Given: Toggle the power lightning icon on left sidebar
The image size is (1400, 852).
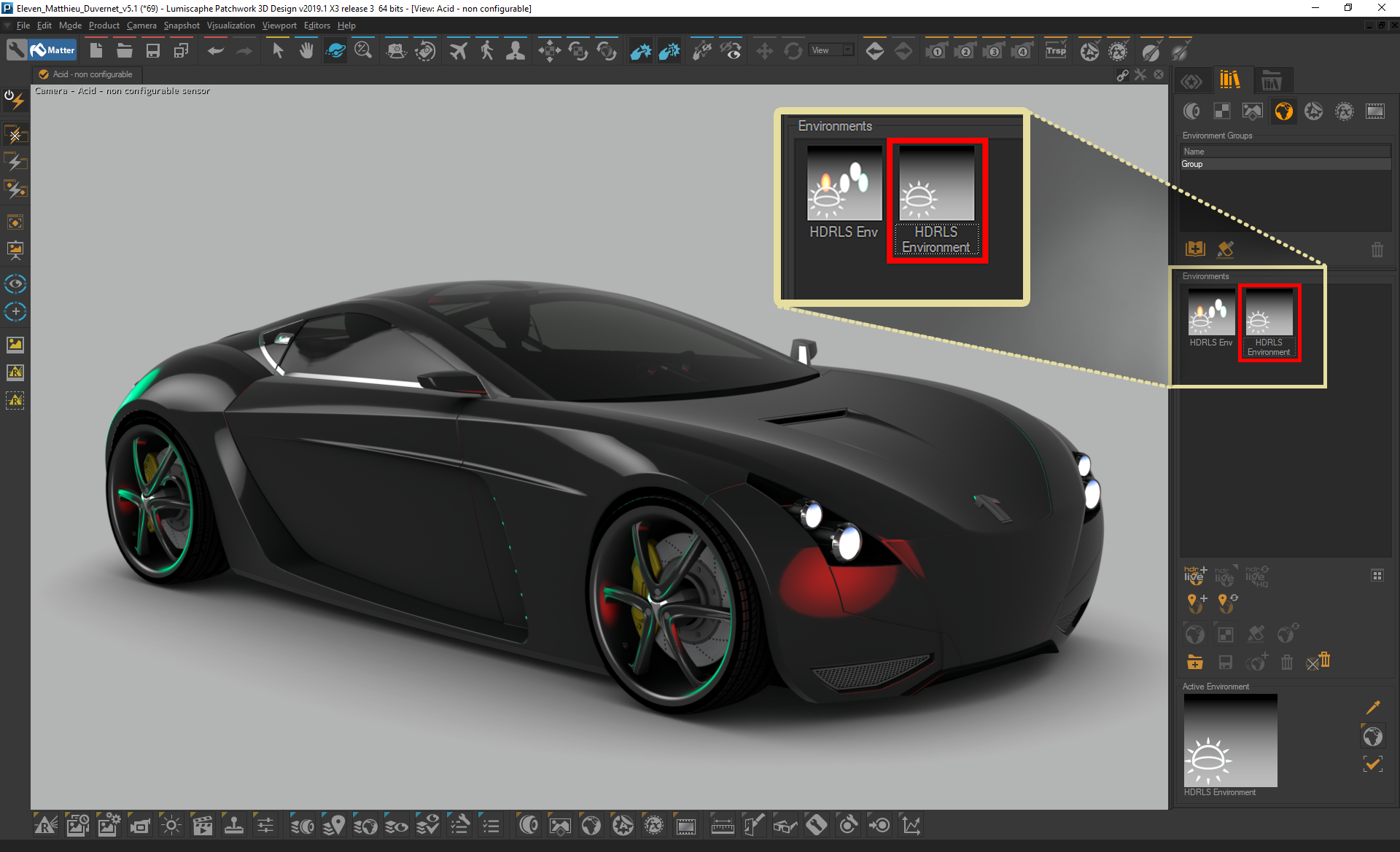Looking at the screenshot, I should point(15,98).
